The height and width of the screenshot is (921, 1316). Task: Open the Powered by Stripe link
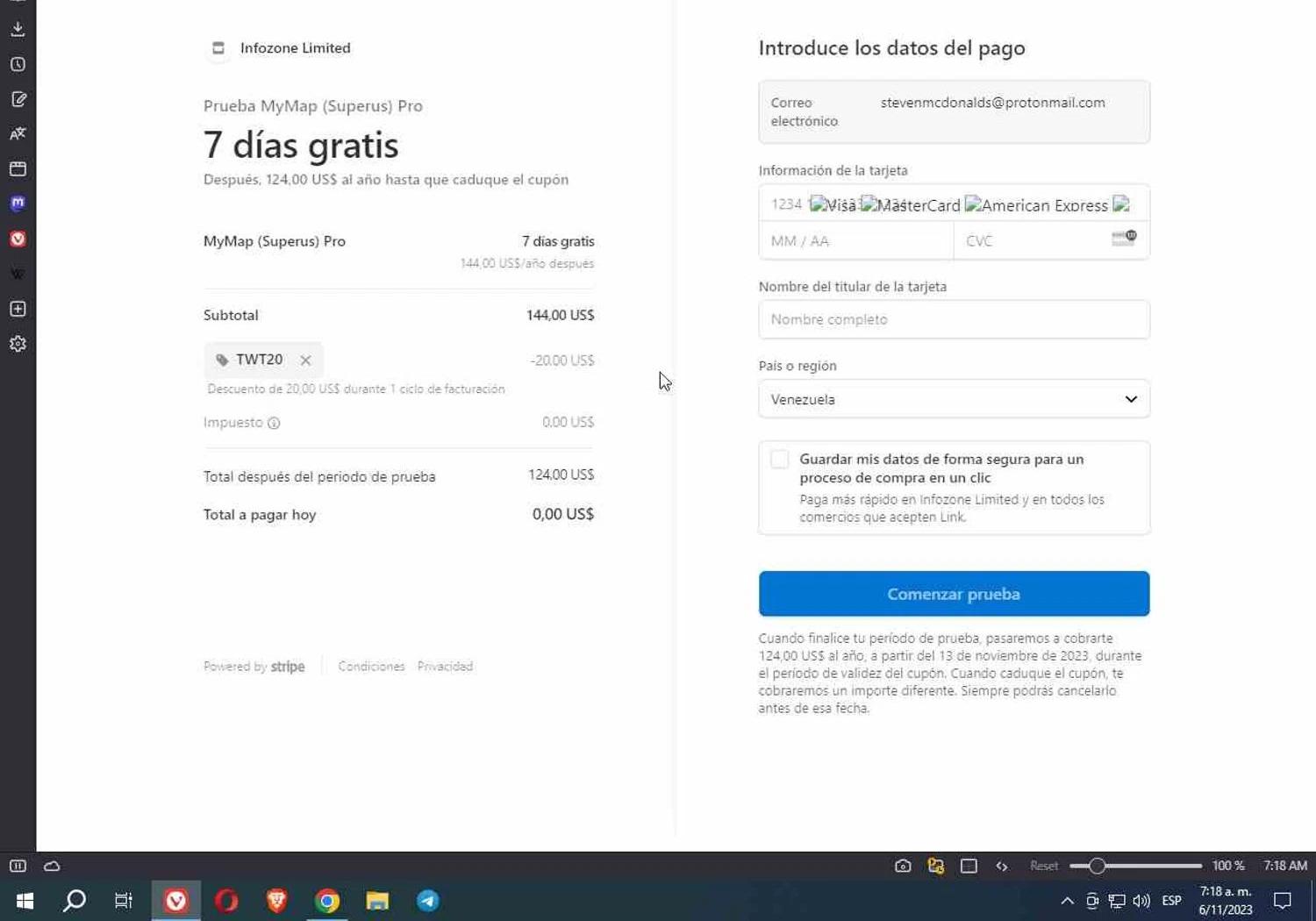pyautogui.click(x=254, y=667)
